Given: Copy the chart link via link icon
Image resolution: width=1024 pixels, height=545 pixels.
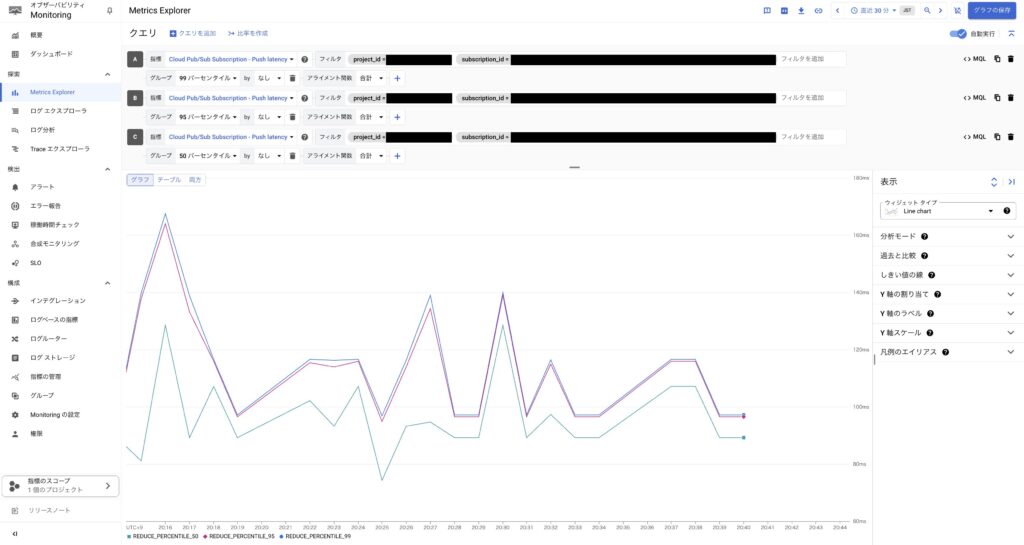Looking at the screenshot, I should coord(818,10).
